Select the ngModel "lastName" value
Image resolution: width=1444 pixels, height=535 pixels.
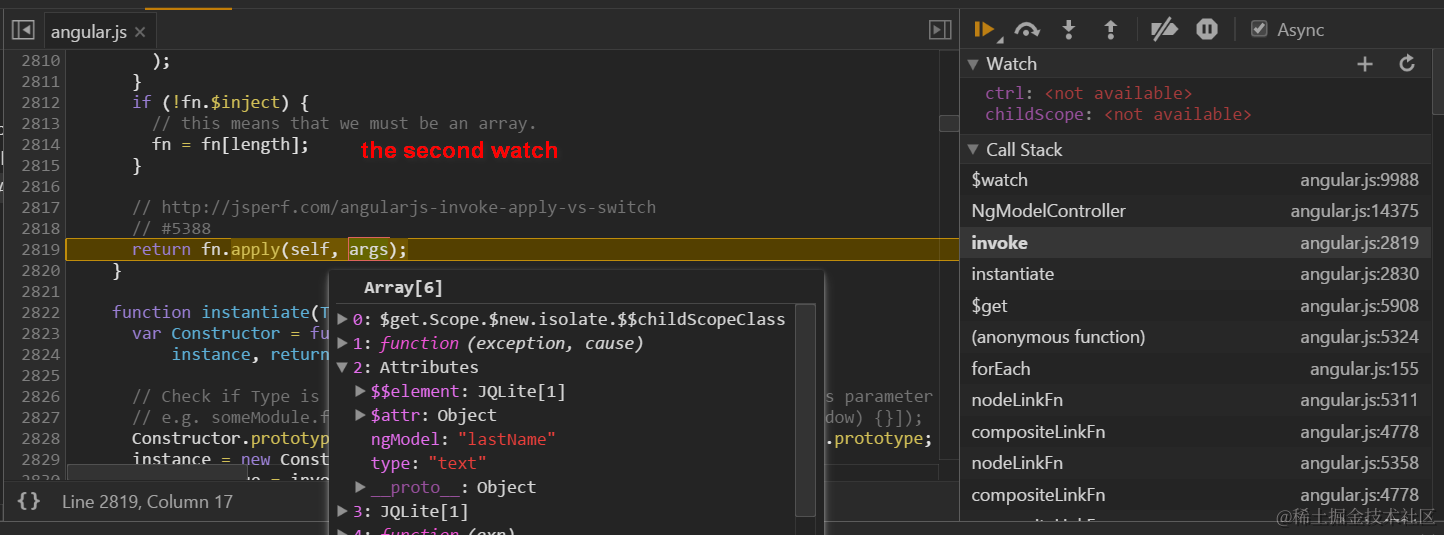pos(506,439)
